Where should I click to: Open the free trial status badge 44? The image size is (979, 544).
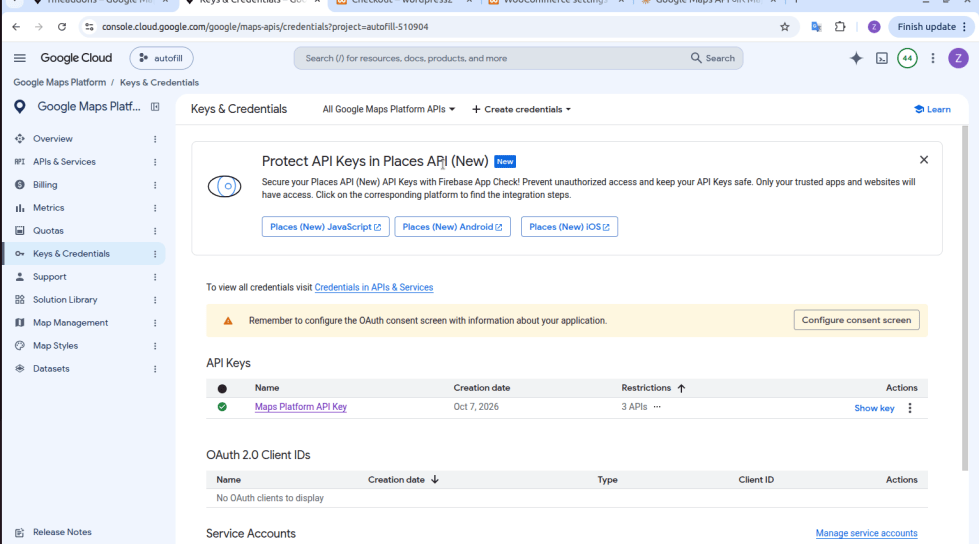coord(907,58)
